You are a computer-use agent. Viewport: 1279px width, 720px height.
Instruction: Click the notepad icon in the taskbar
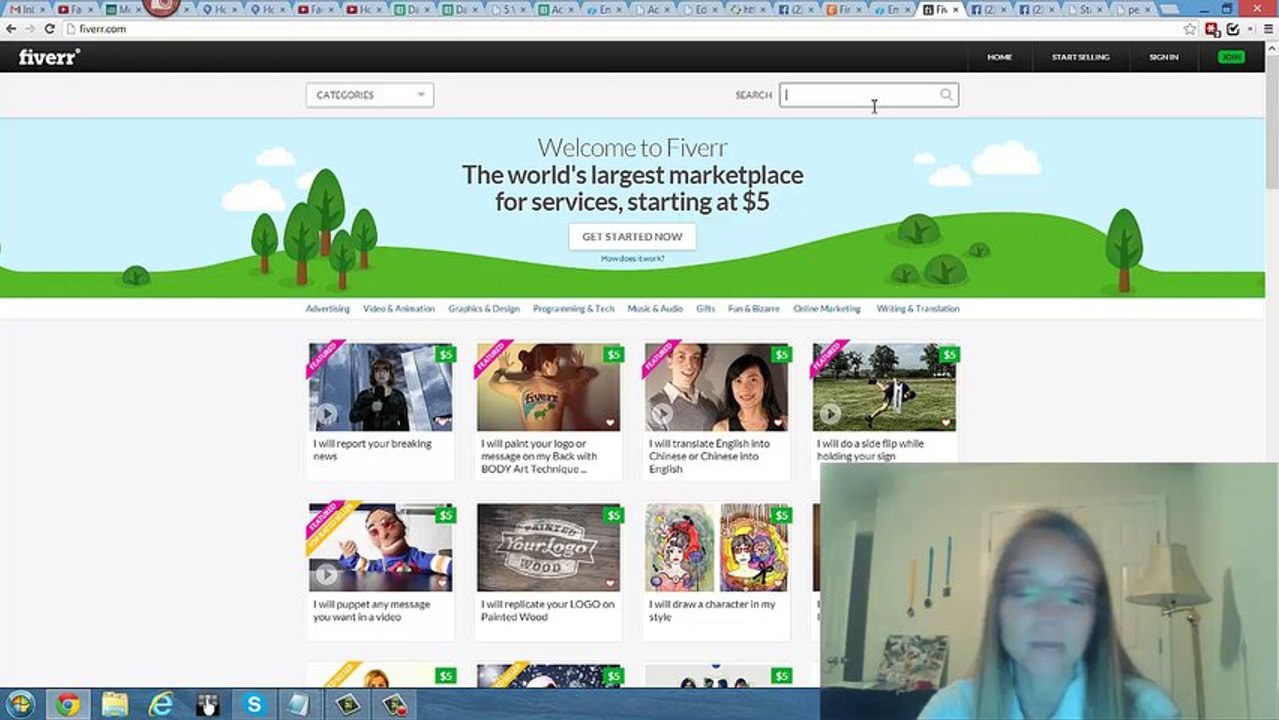pyautogui.click(x=297, y=704)
